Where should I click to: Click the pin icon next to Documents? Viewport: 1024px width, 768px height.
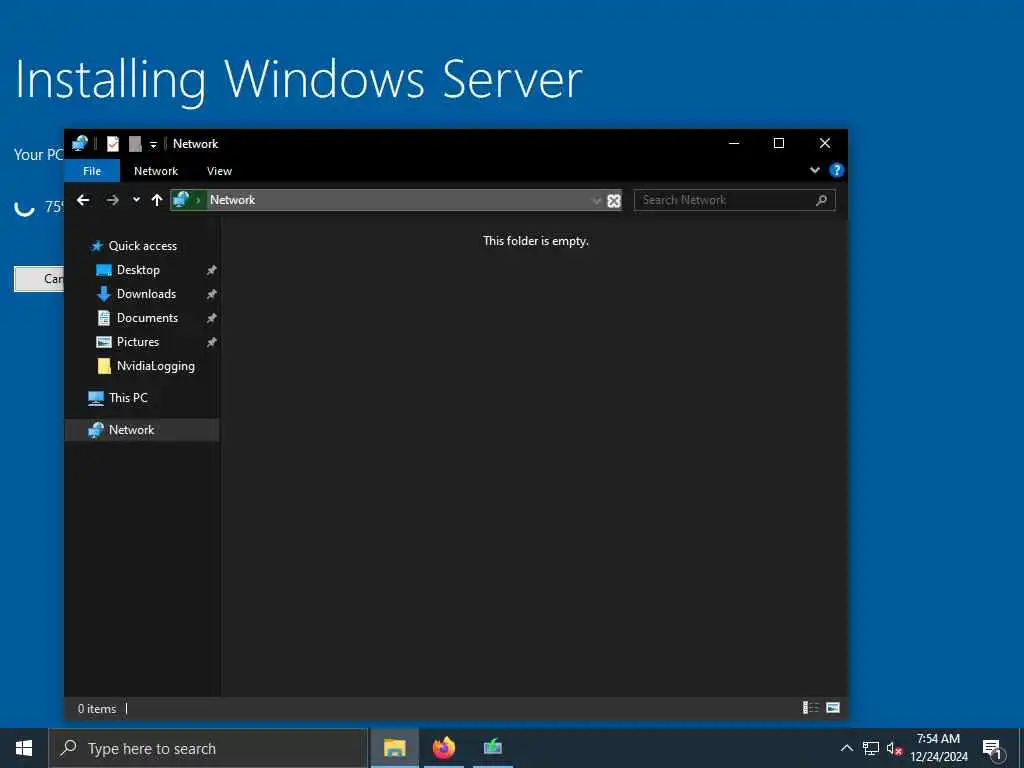pyautogui.click(x=212, y=319)
